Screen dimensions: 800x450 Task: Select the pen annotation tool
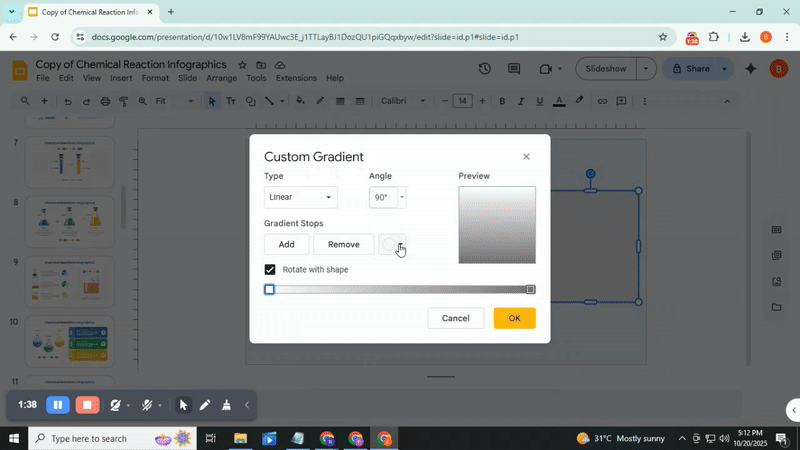[x=205, y=405]
